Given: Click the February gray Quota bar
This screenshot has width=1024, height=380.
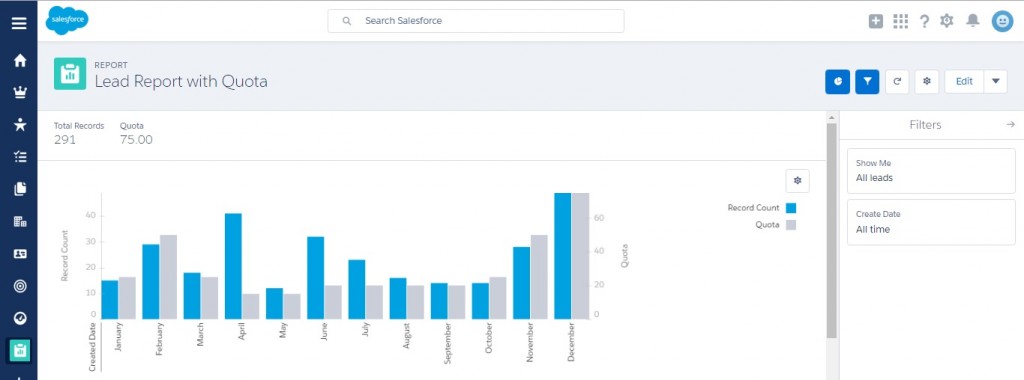Looking at the screenshot, I should [x=168, y=277].
